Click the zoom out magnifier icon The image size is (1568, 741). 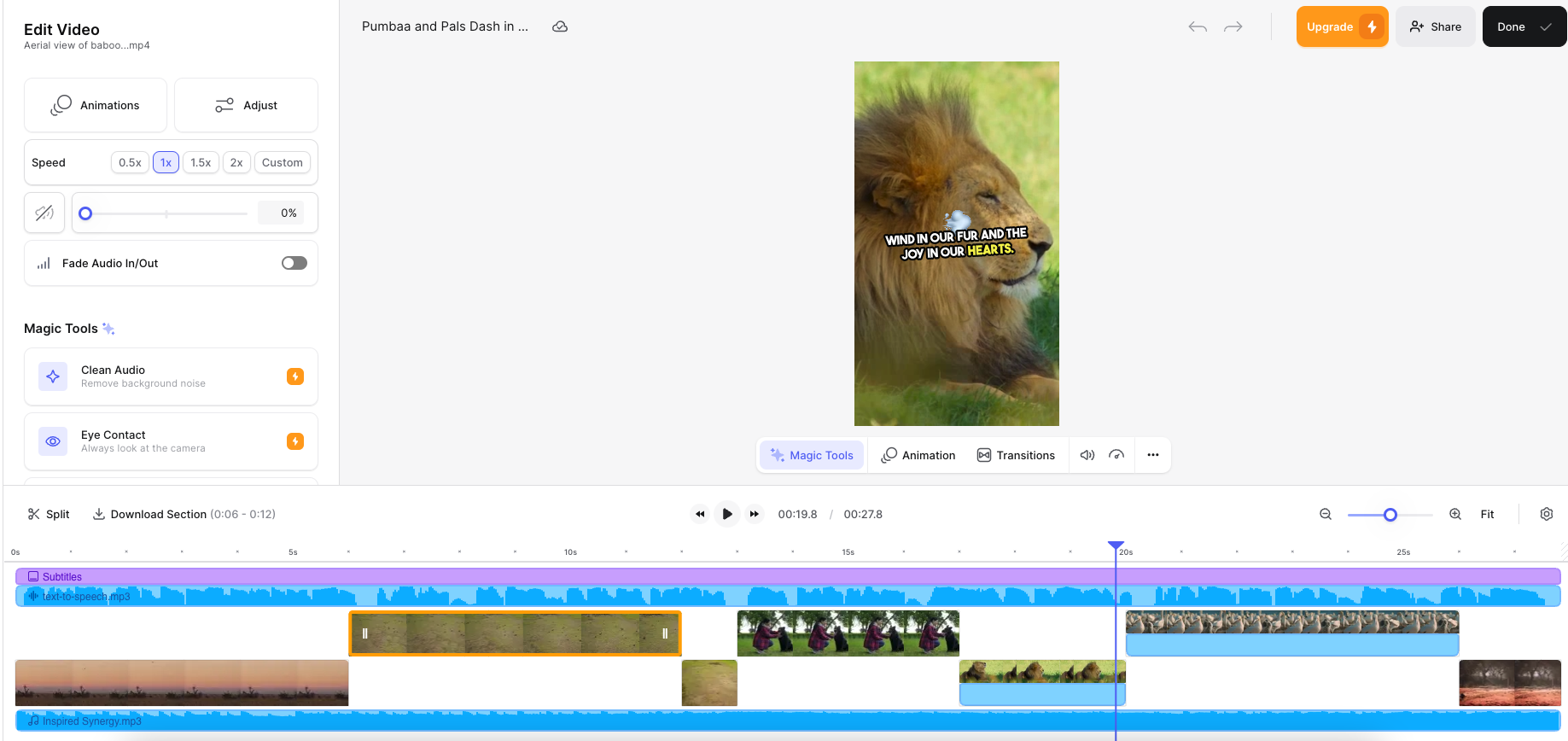click(1326, 514)
